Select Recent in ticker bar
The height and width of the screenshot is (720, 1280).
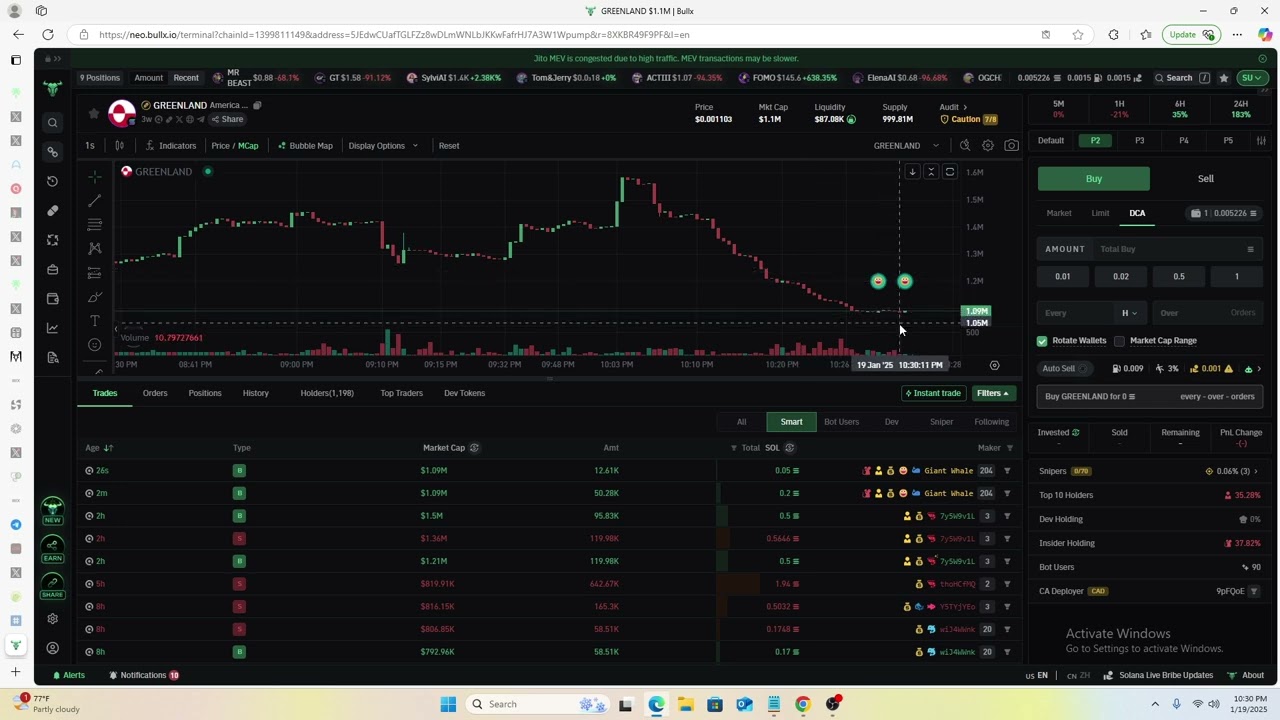point(186,78)
